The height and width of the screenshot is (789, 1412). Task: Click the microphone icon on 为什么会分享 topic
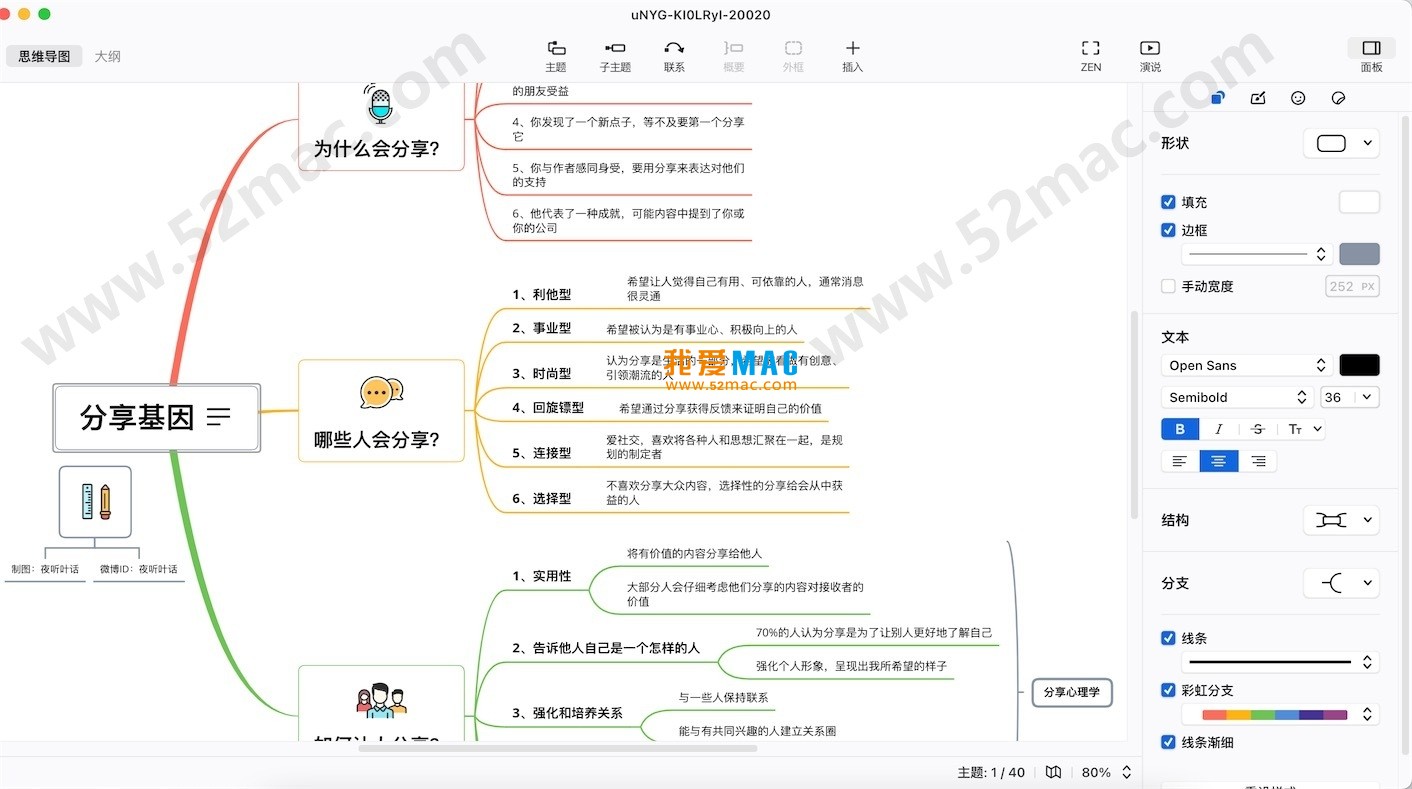(379, 103)
